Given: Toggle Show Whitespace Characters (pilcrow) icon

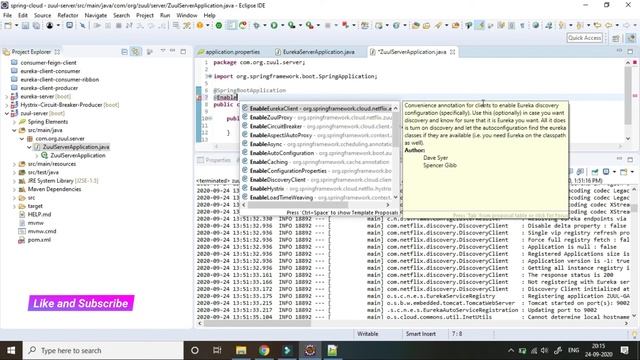Looking at the screenshot, I should pyautogui.click(x=522, y=25).
